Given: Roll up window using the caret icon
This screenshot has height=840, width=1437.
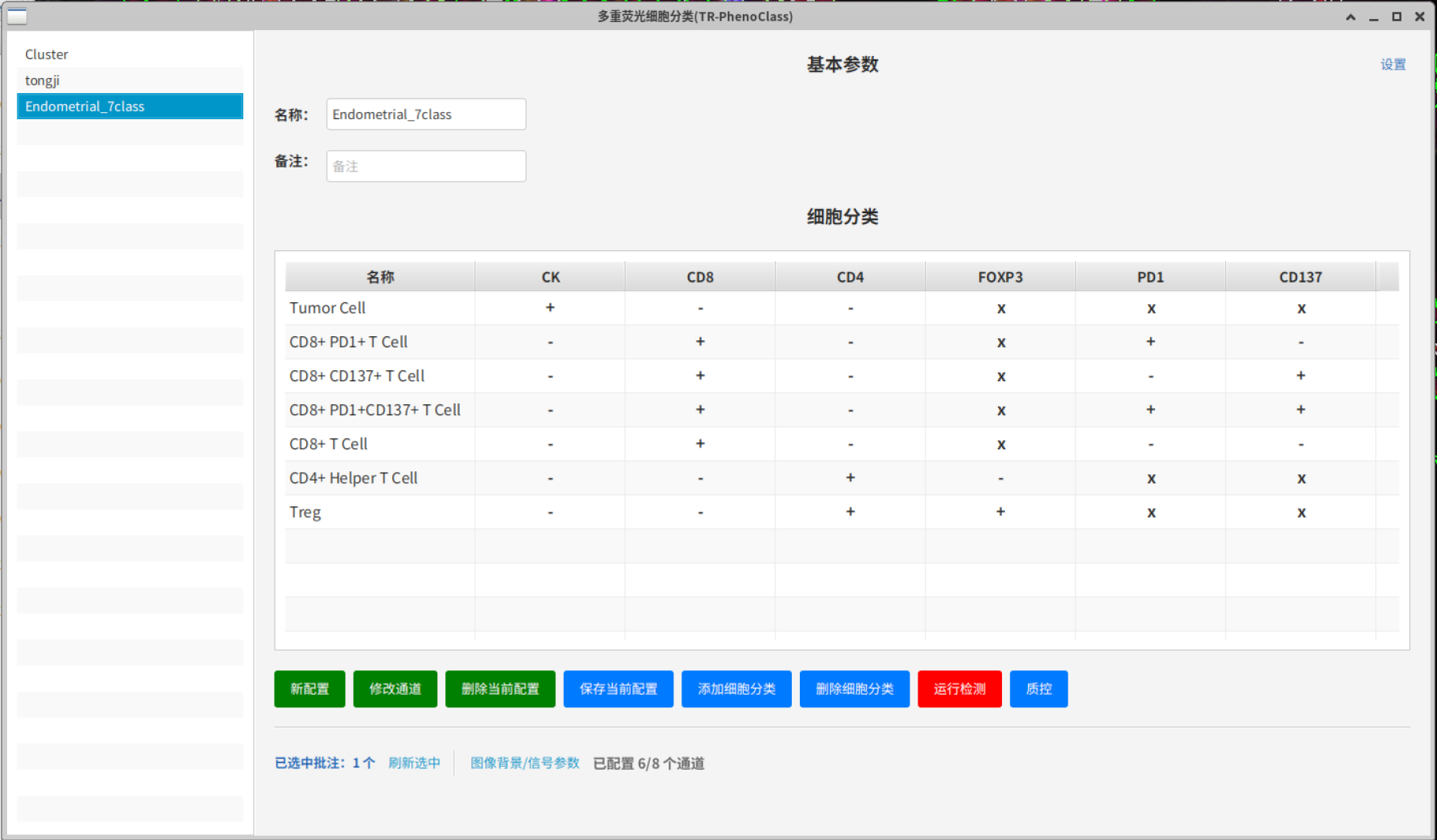Looking at the screenshot, I should pyautogui.click(x=1351, y=17).
